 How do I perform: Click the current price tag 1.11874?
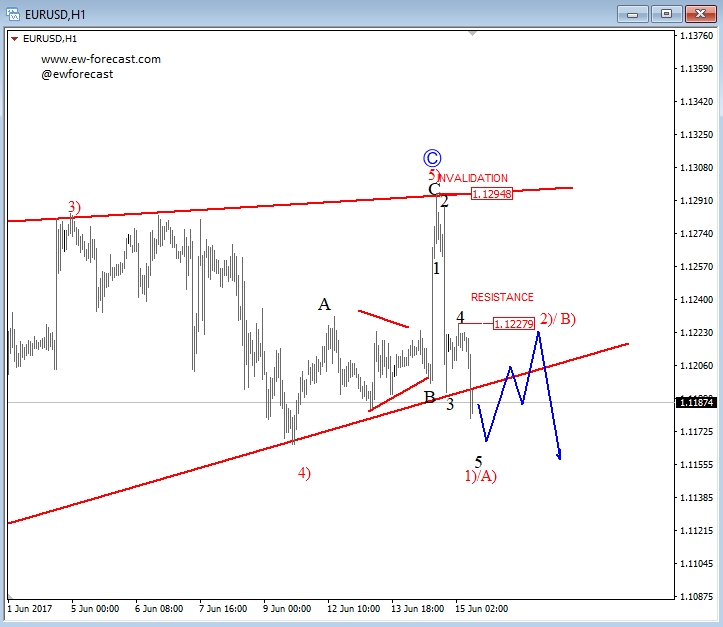click(696, 402)
